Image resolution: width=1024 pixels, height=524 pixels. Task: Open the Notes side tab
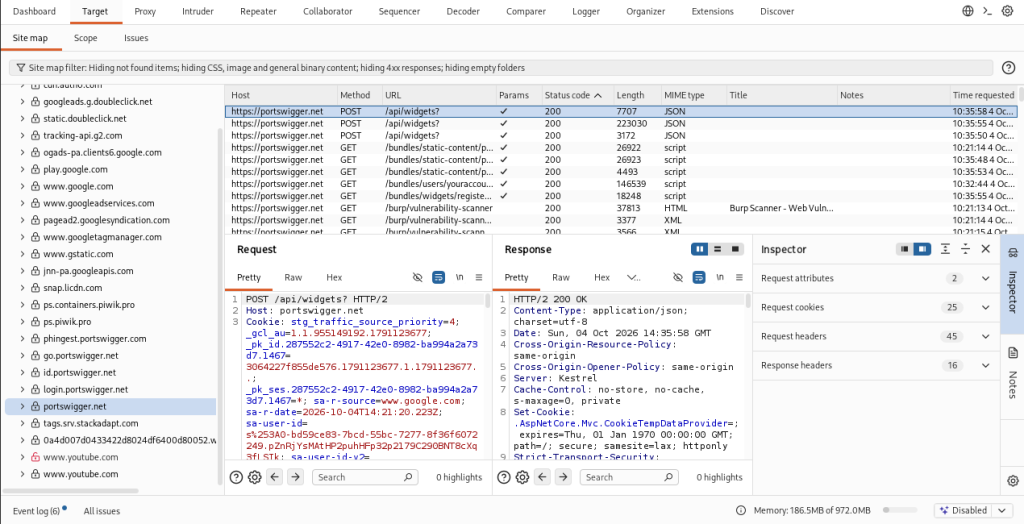[x=1012, y=372]
